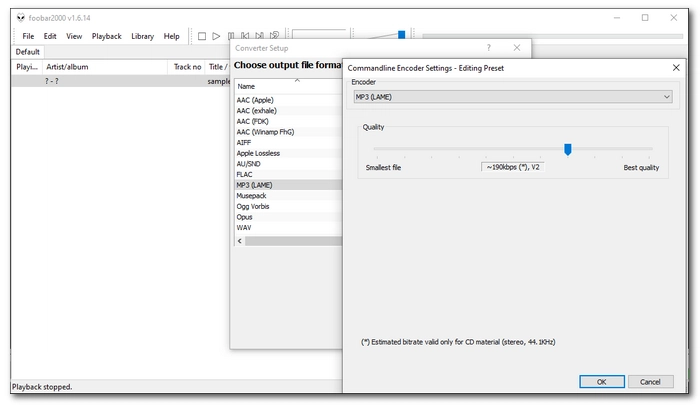The width and height of the screenshot is (700, 405).
Task: Open the Help menu
Action: [x=171, y=36]
